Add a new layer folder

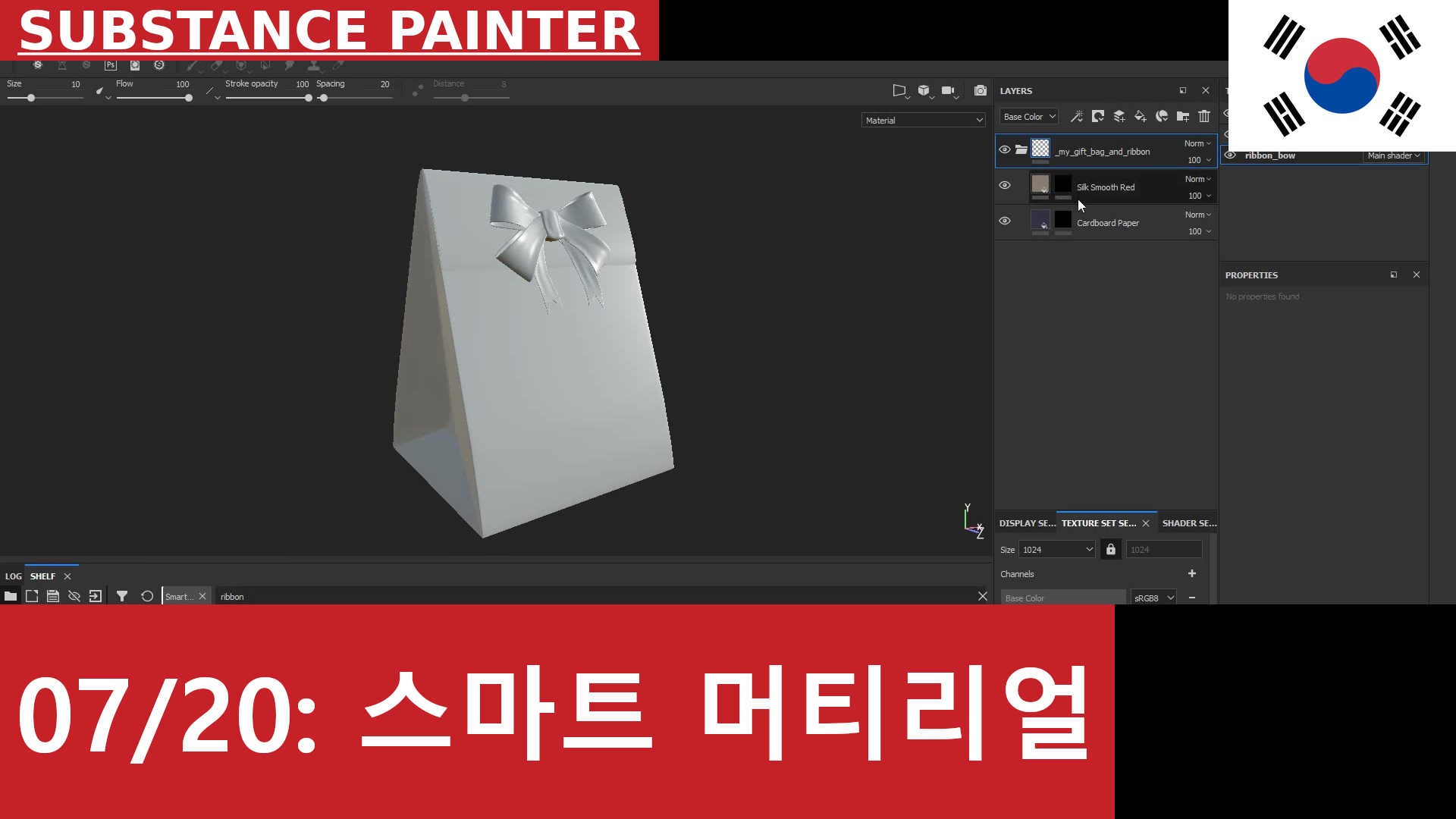click(1182, 116)
